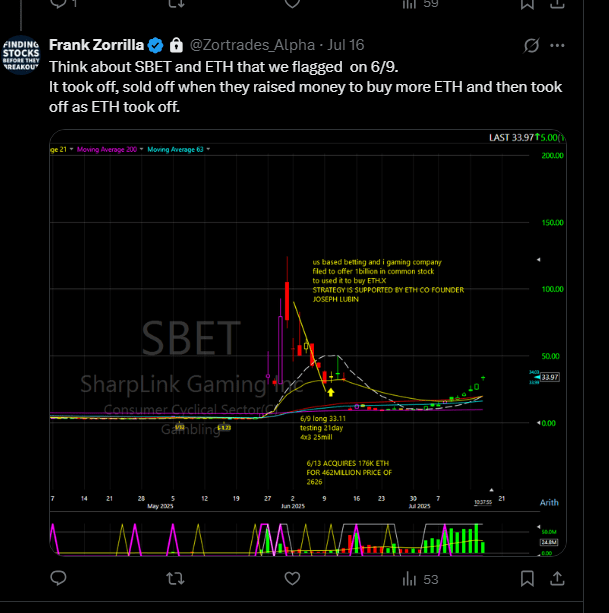Like the SBET chart post
Viewport: 609px width, 613px height.
(x=292, y=579)
